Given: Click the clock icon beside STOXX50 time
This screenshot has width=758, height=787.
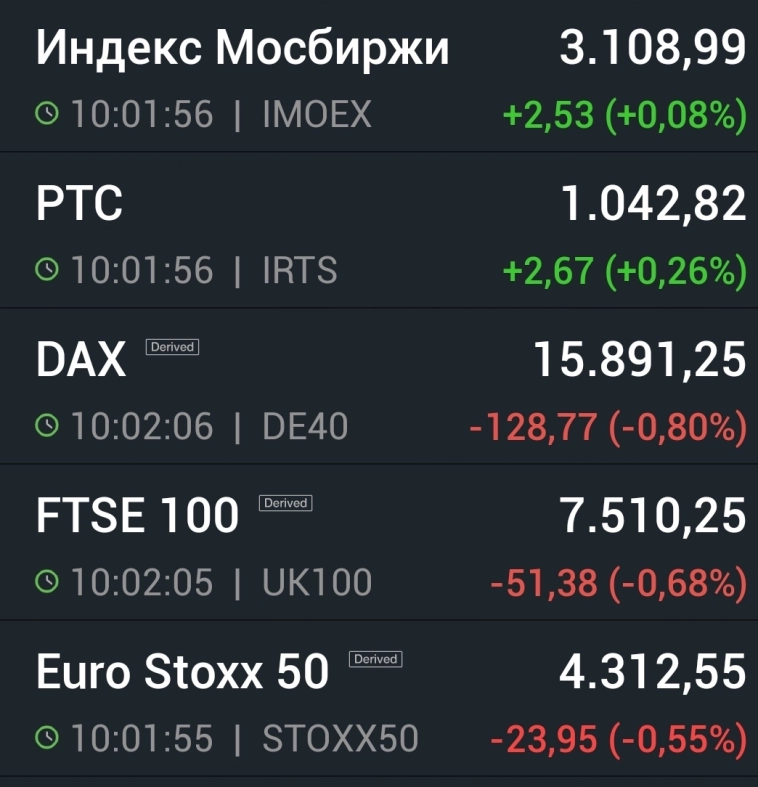Looking at the screenshot, I should coord(46,739).
